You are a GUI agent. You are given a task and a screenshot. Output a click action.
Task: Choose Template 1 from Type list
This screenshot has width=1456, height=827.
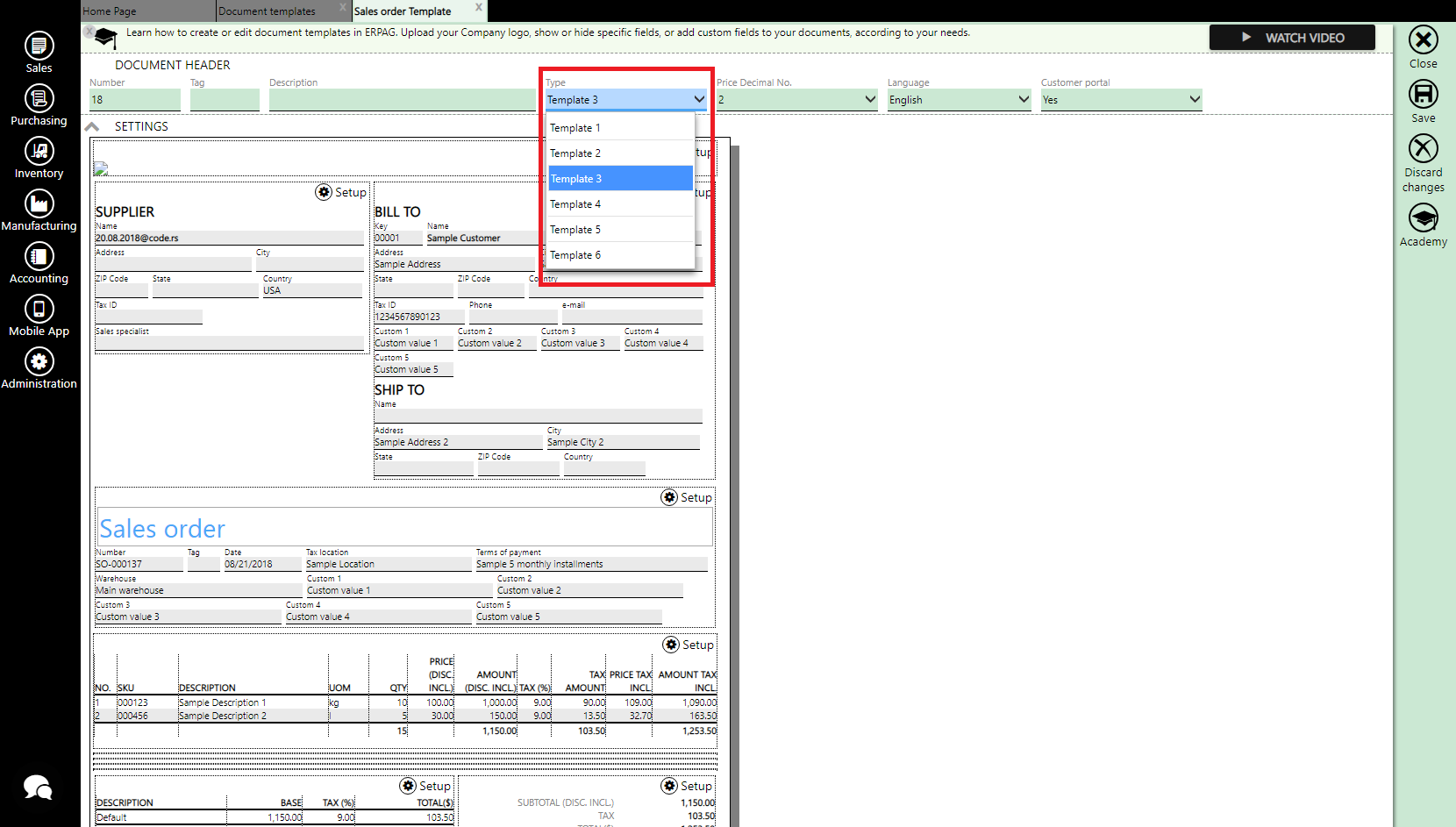click(621, 128)
